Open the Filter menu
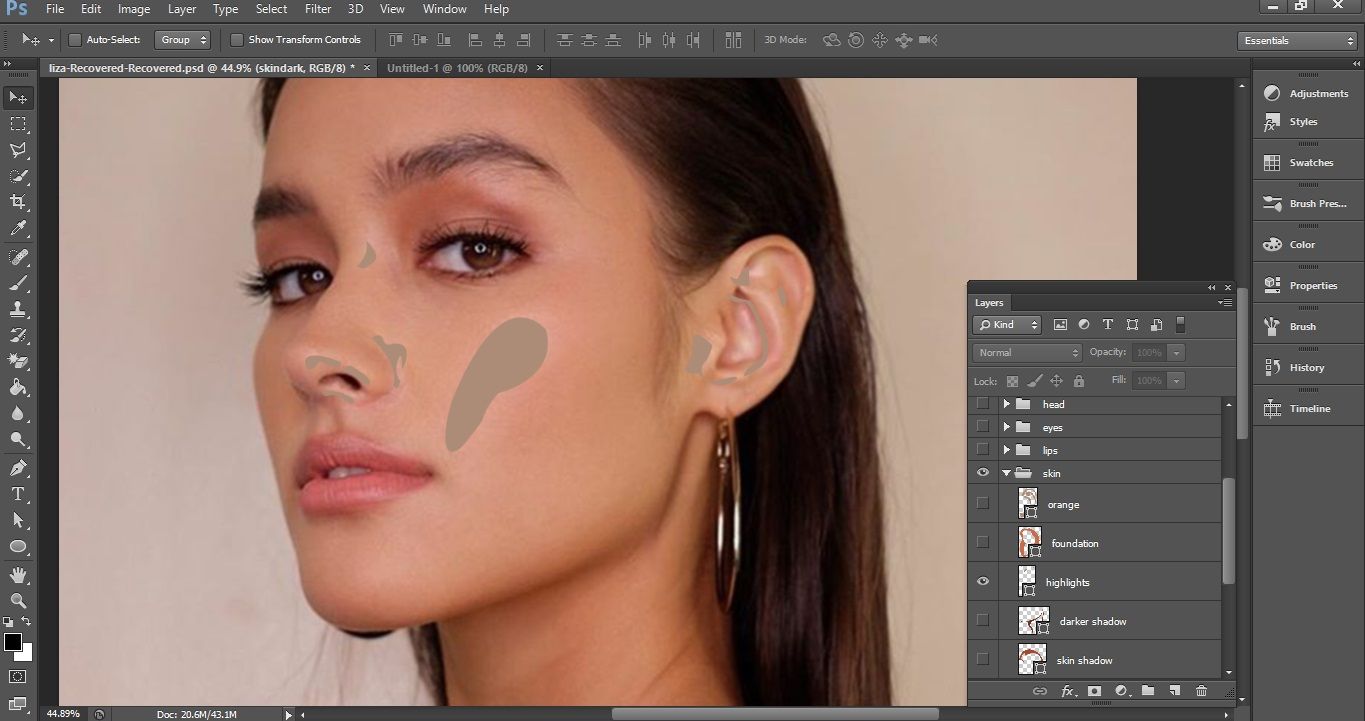The image size is (1365, 721). (x=318, y=9)
